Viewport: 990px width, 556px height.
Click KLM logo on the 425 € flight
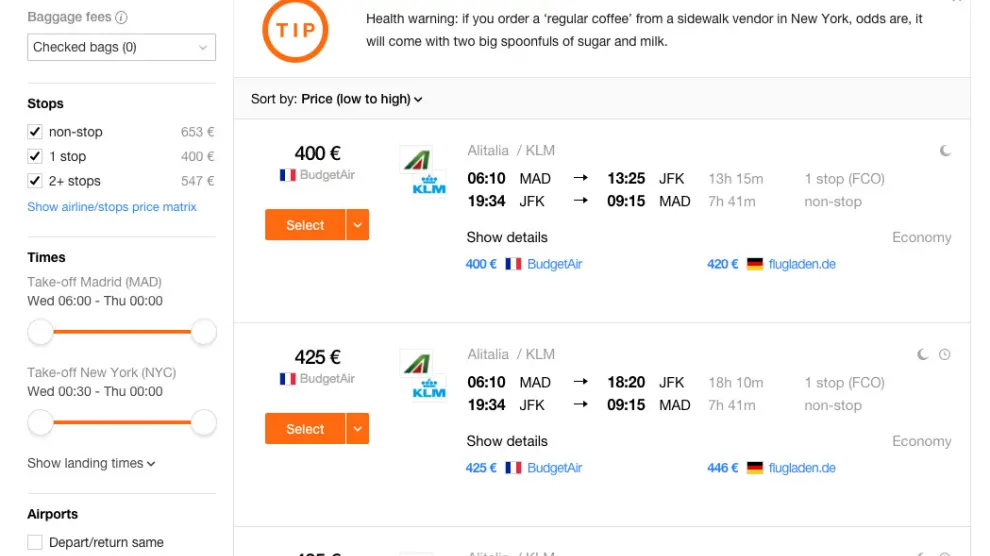[429, 388]
